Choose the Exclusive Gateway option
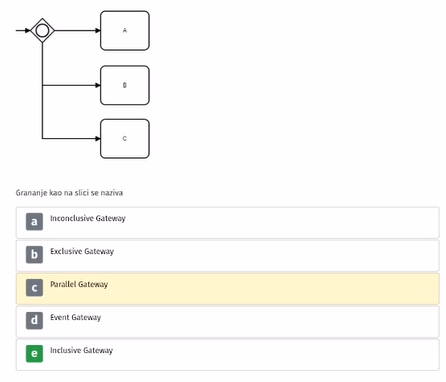The image size is (446, 382). point(227,255)
